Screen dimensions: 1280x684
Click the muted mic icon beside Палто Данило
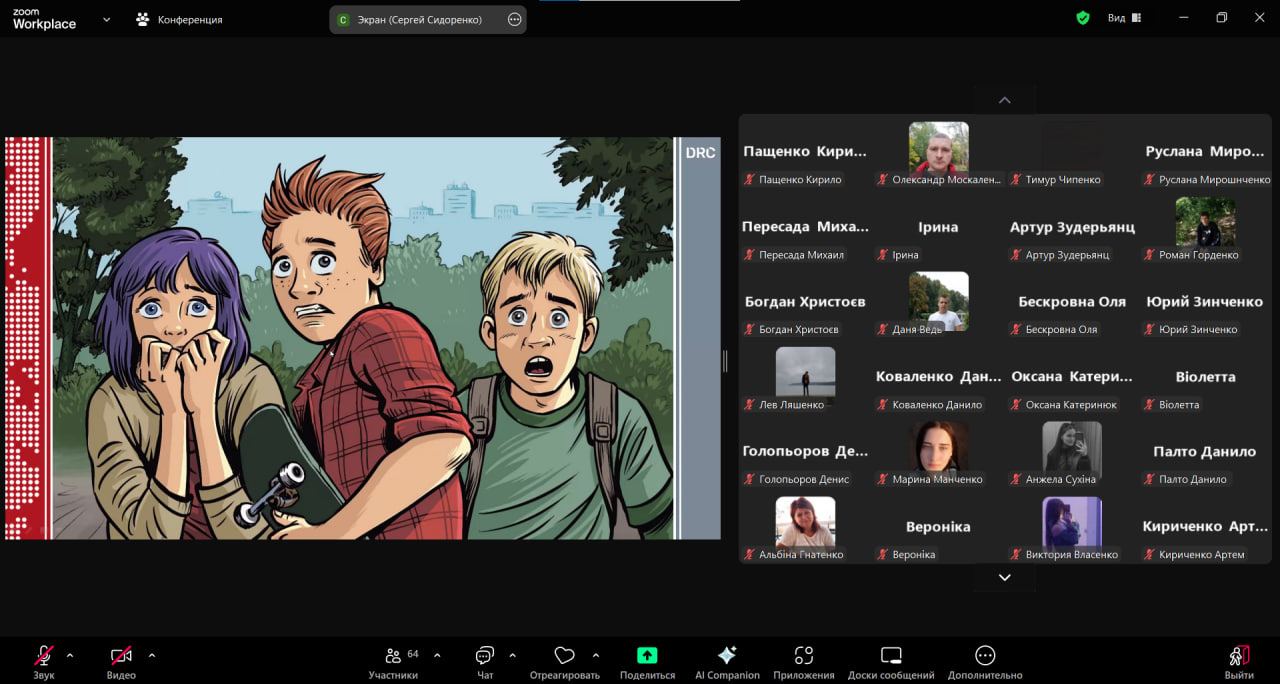point(1150,480)
